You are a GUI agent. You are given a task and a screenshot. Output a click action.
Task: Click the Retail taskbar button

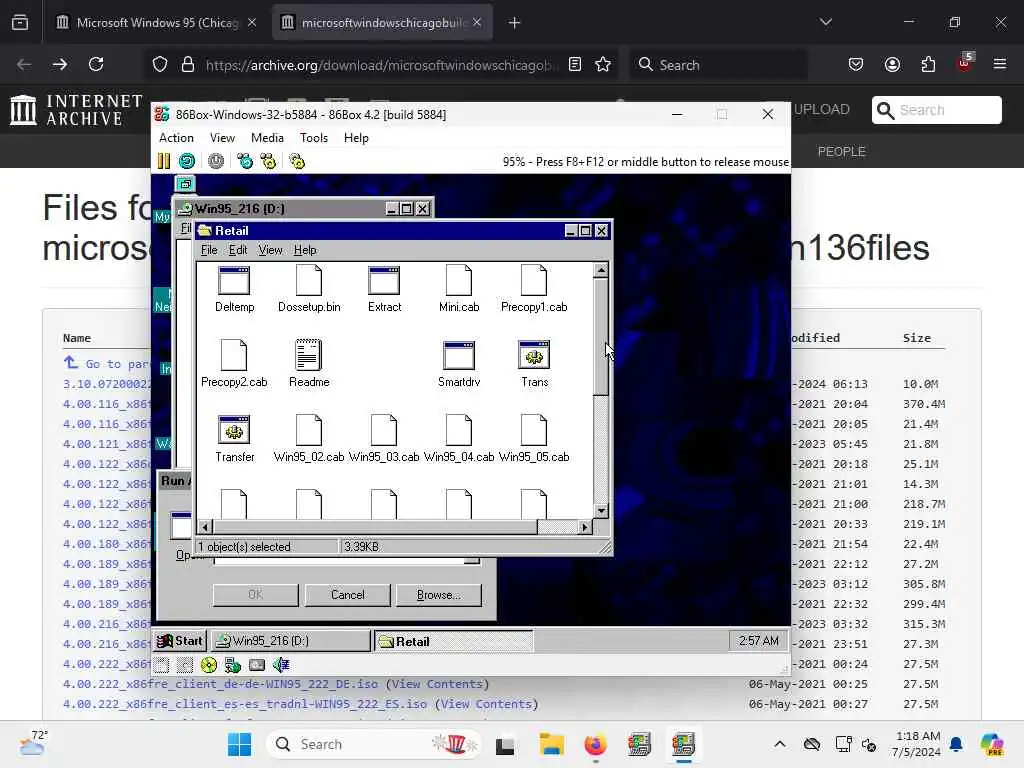tap(454, 641)
